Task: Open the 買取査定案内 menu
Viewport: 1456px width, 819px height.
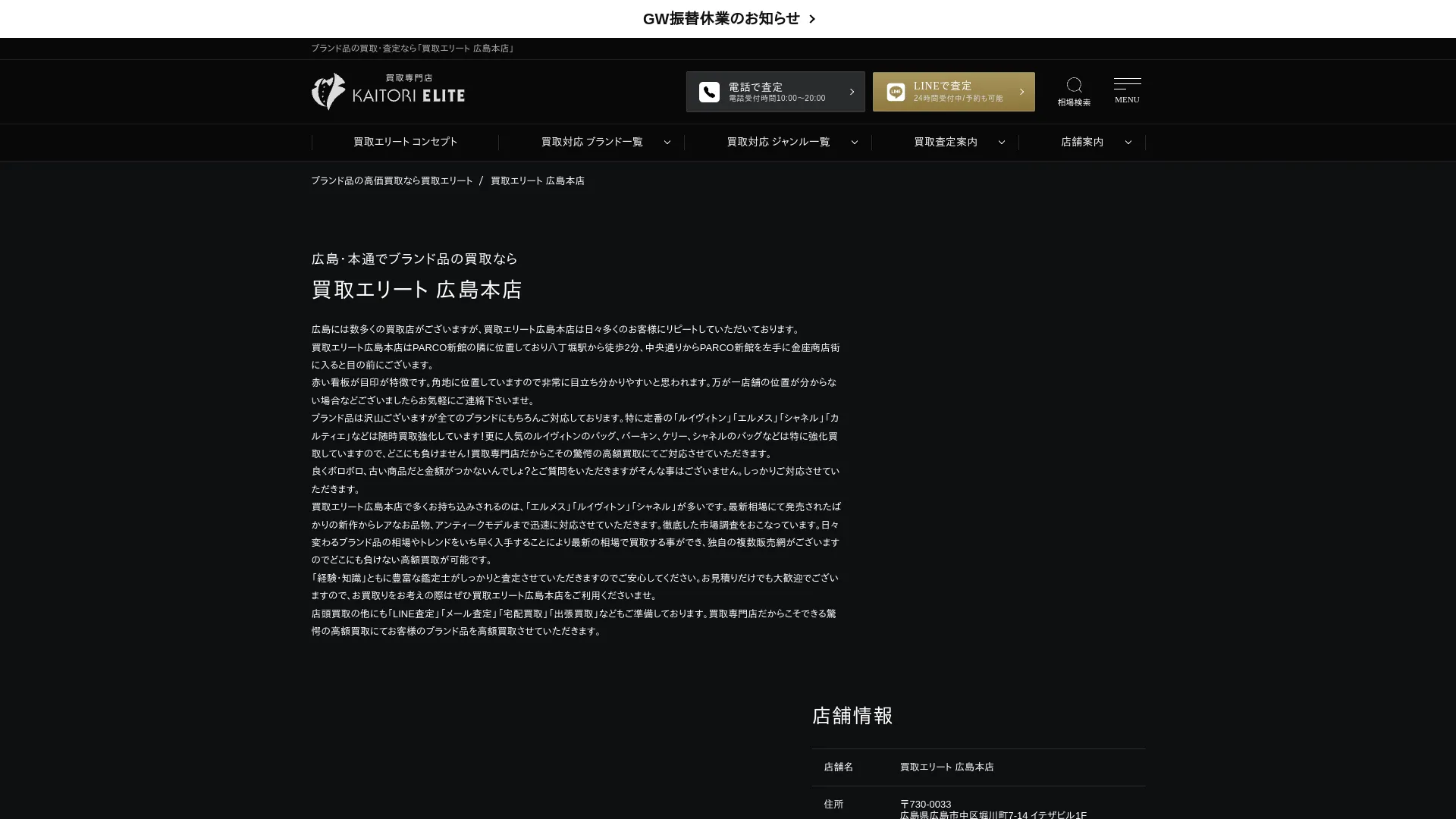Action: [945, 142]
